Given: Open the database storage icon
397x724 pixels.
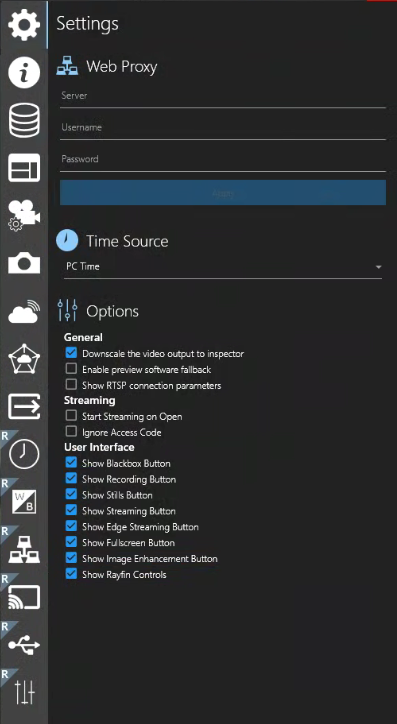Looking at the screenshot, I should [x=24, y=120].
